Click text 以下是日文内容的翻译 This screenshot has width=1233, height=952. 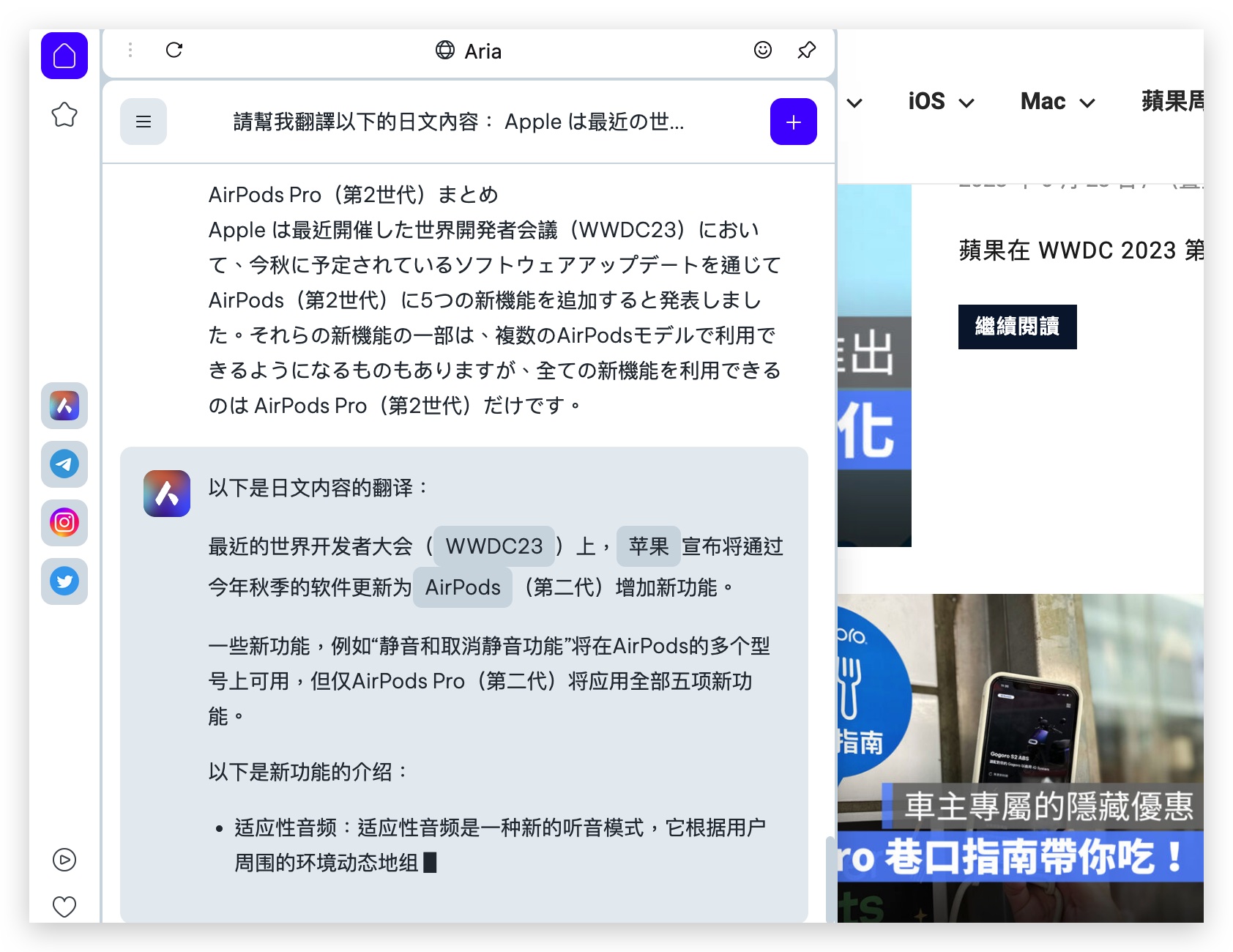click(318, 488)
